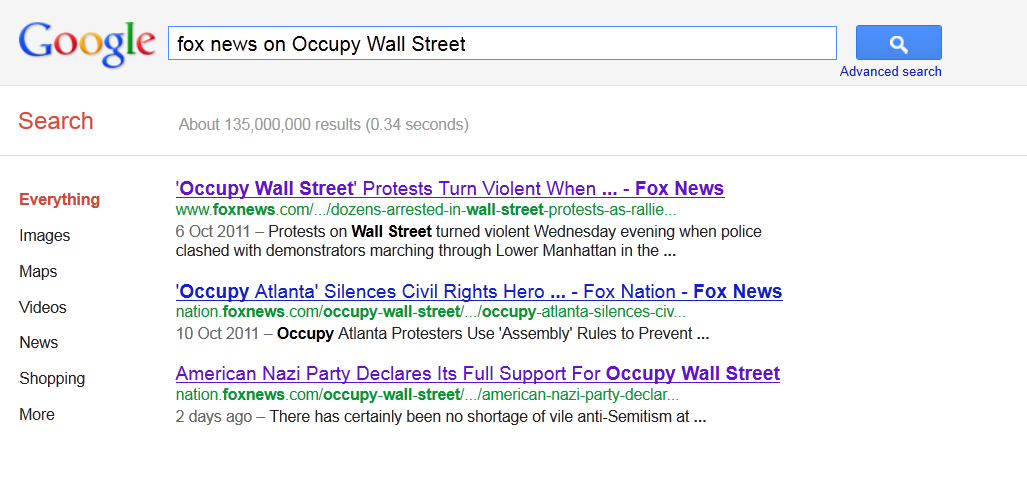Click the occupy-atlanta-silences green URL
The width and height of the screenshot is (1027, 480).
[x=431, y=312]
